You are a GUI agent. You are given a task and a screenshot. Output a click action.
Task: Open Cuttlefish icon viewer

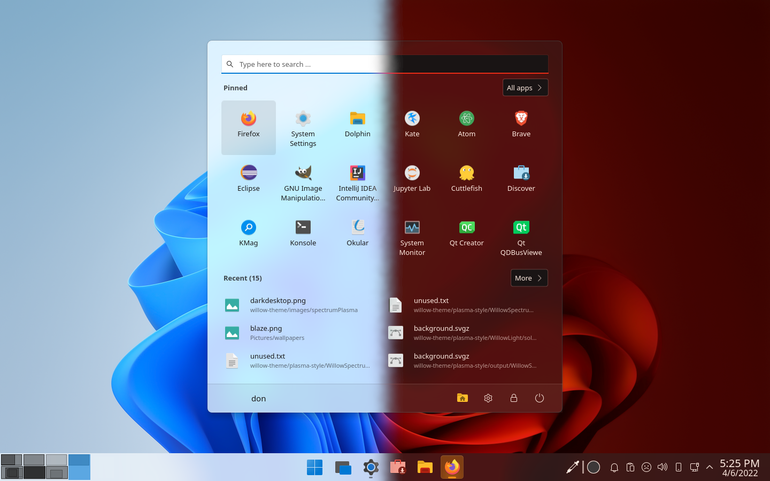click(467, 179)
